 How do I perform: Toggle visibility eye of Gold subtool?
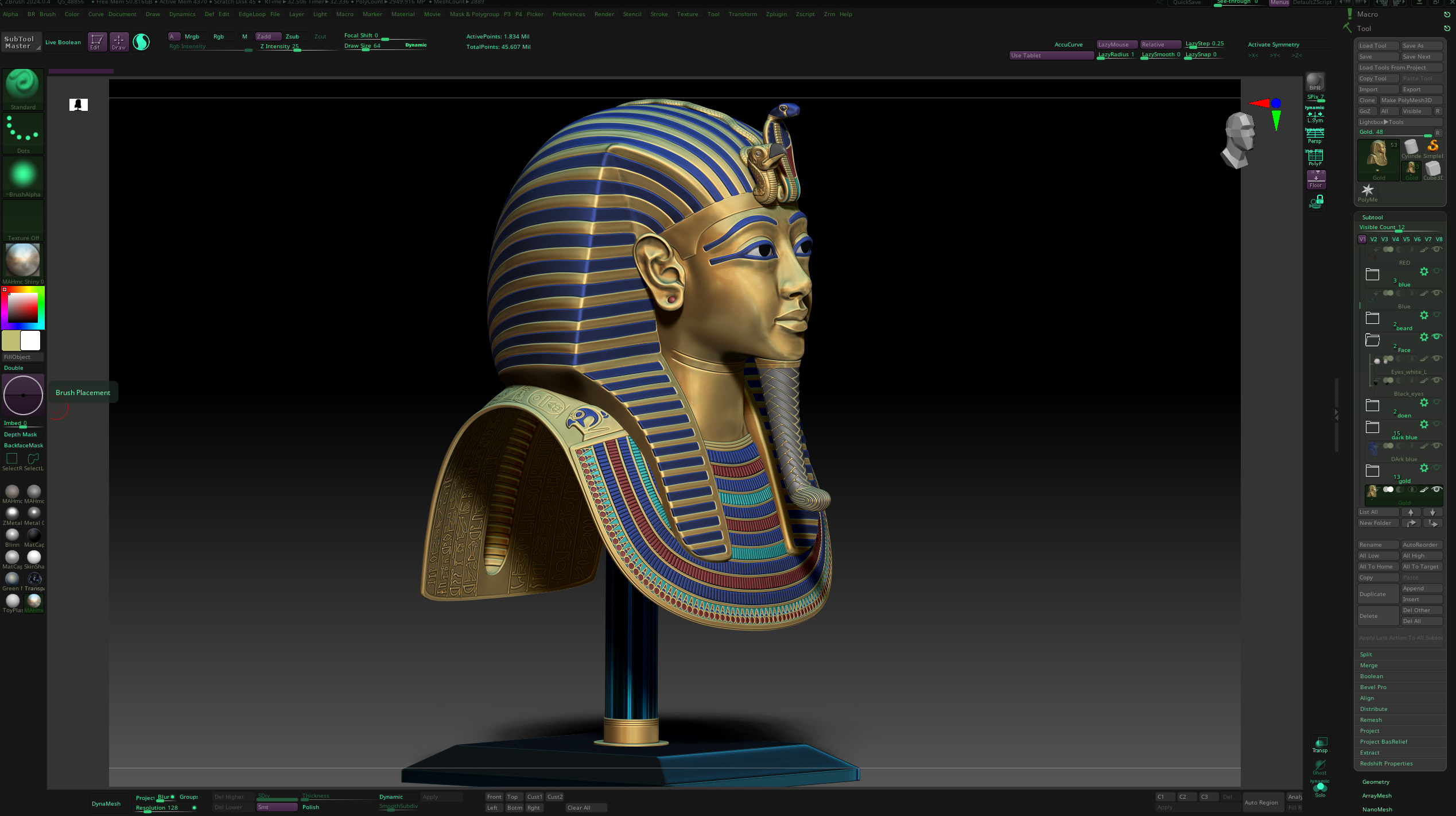pyautogui.click(x=1436, y=489)
